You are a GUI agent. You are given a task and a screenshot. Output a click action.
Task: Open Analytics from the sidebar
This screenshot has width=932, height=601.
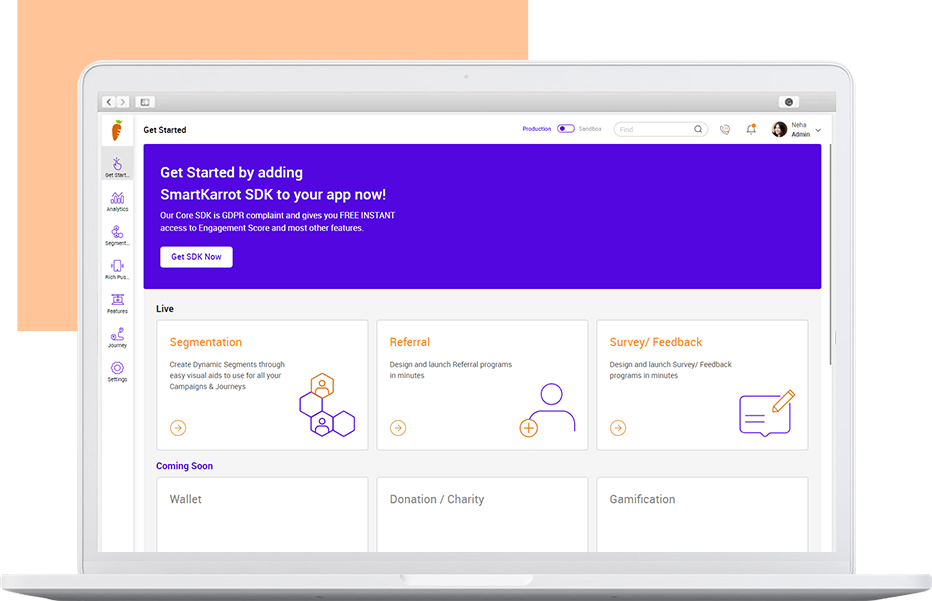pyautogui.click(x=117, y=202)
